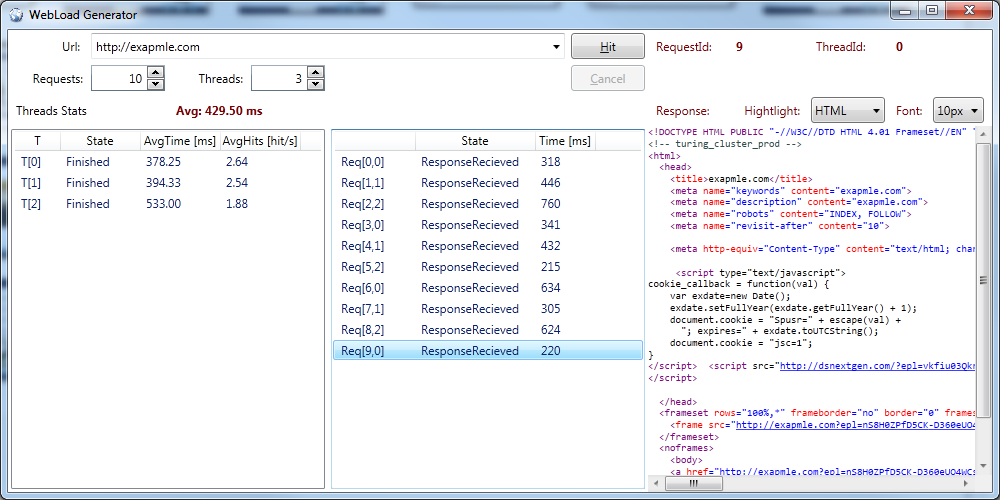Open the dsnextgen.com script link in response

click(878, 366)
